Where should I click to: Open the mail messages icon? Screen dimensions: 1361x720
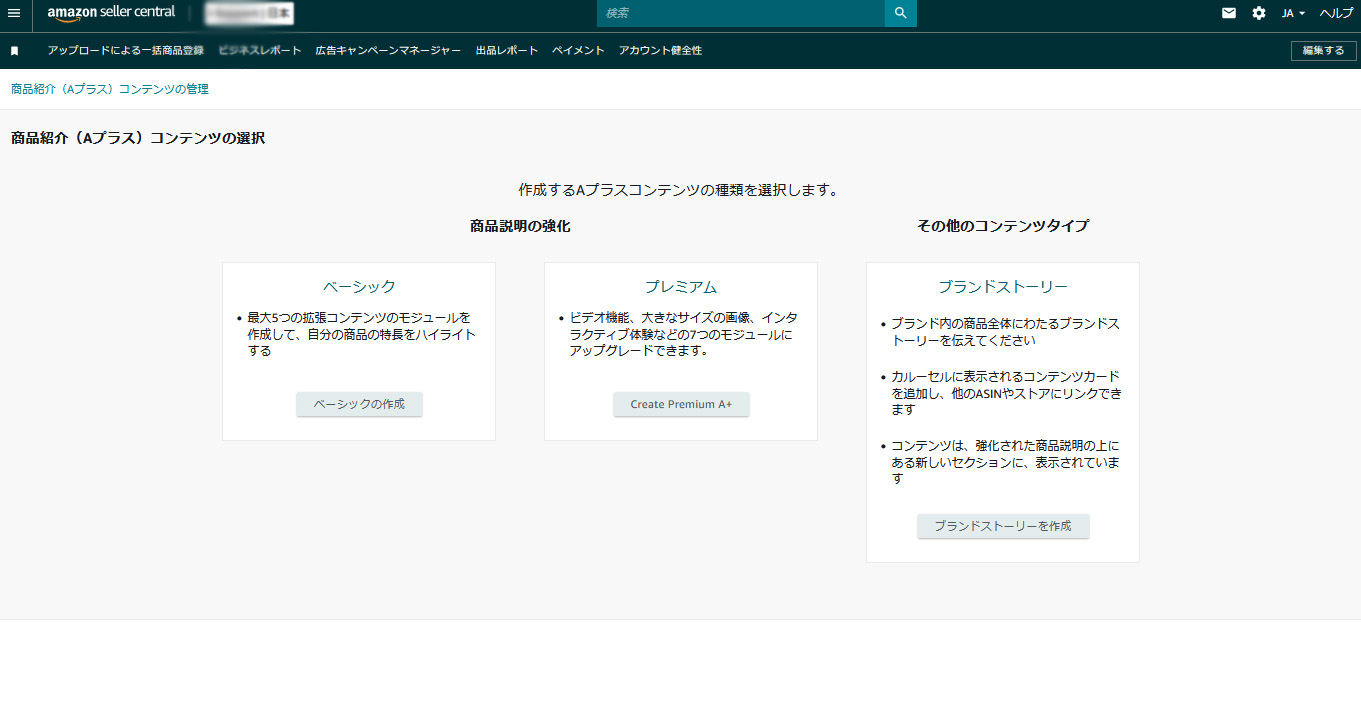[x=1229, y=13]
